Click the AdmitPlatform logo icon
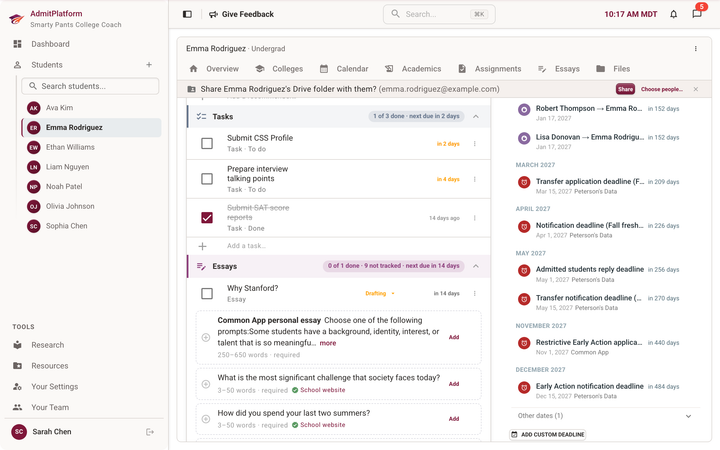The image size is (720, 450). [x=17, y=19]
